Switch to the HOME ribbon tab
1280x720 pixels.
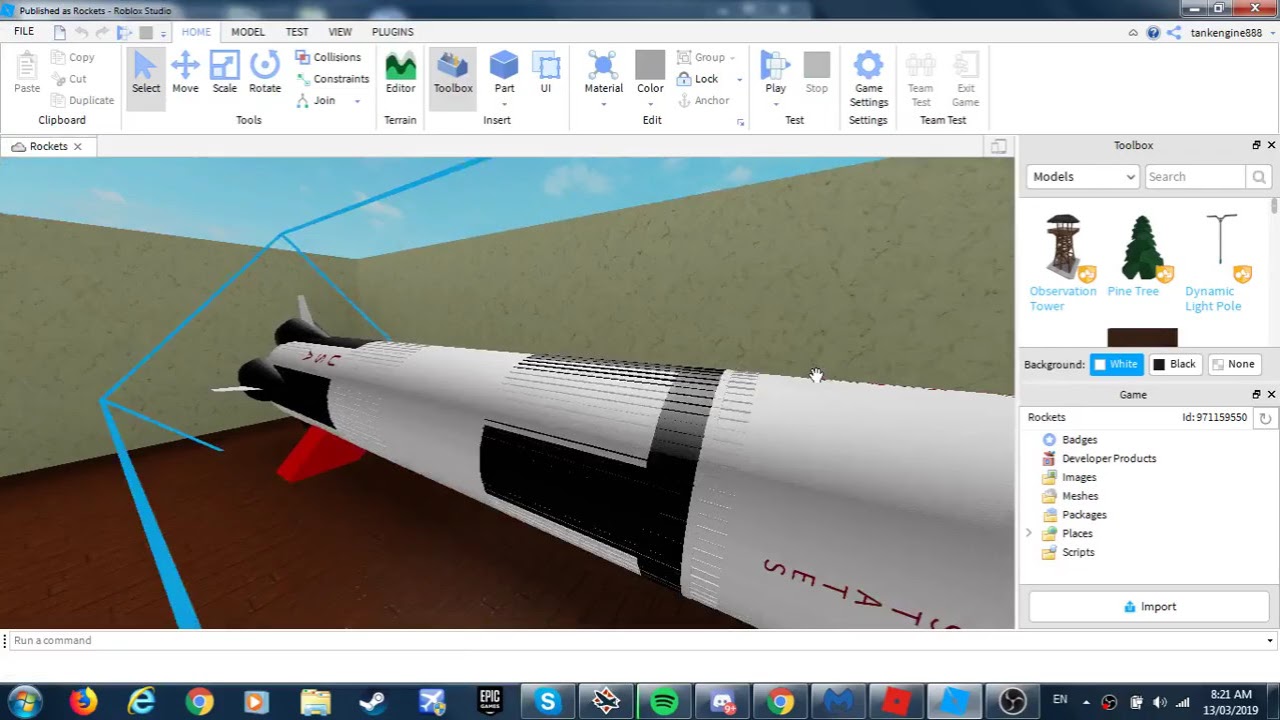tap(196, 32)
